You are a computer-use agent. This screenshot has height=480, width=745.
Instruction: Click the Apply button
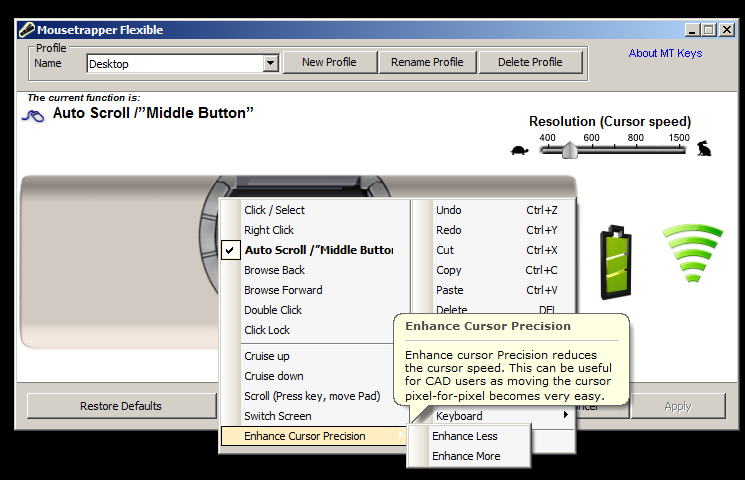(x=678, y=406)
